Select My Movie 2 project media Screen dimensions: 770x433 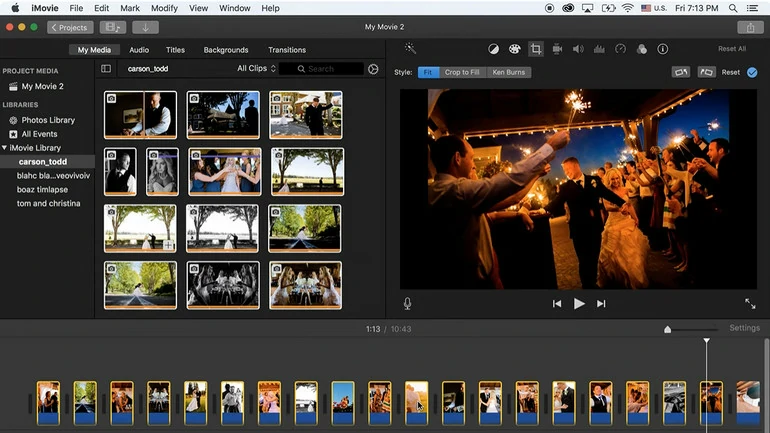pyautogui.click(x=42, y=86)
